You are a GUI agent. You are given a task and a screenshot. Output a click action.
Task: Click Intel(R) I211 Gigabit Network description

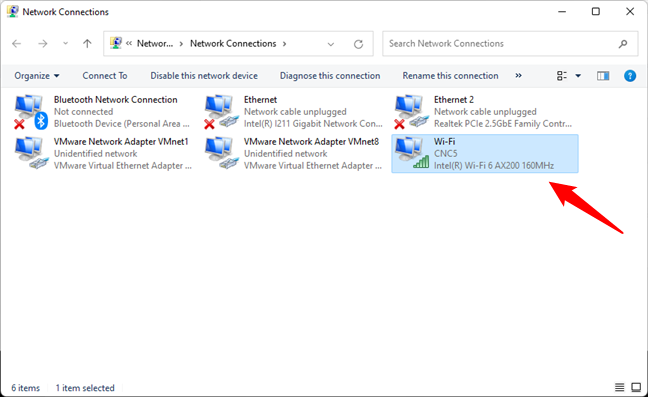pos(313,124)
